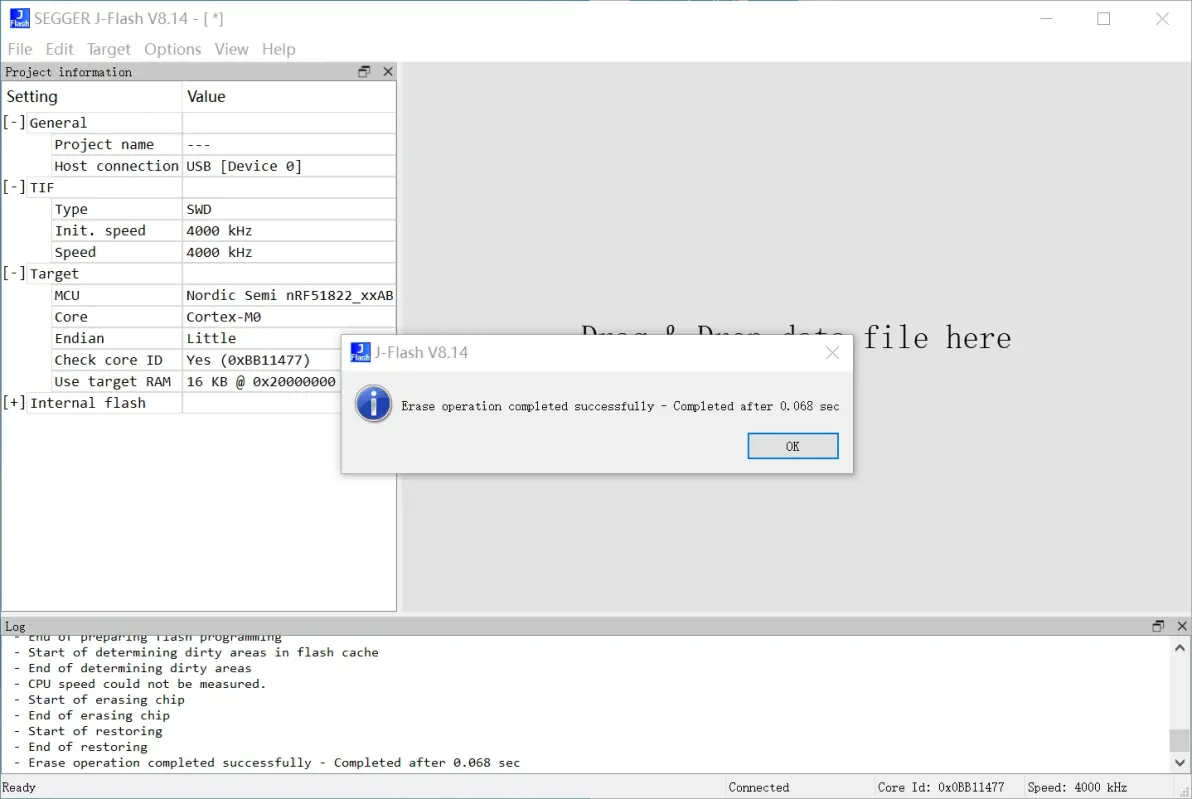Screen dimensions: 1192x799
Task: Click the 16 KB @ 0x20000000 value
Action: 261,382
